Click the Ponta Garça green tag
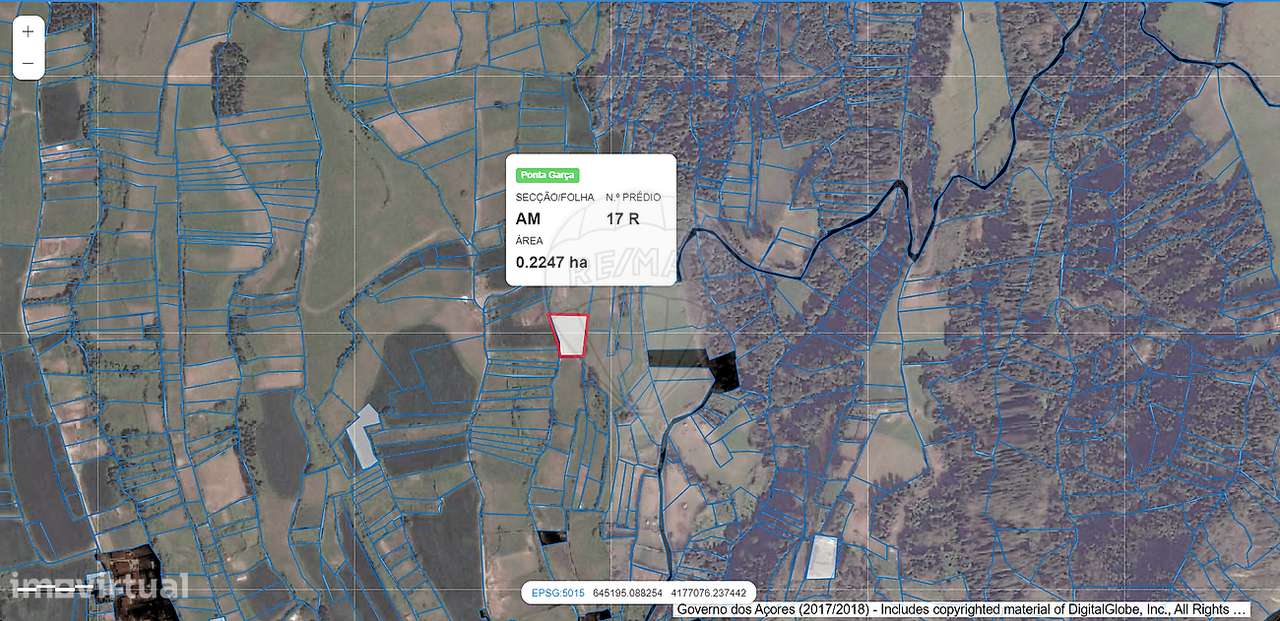Viewport: 1280px width, 621px height. click(x=547, y=175)
